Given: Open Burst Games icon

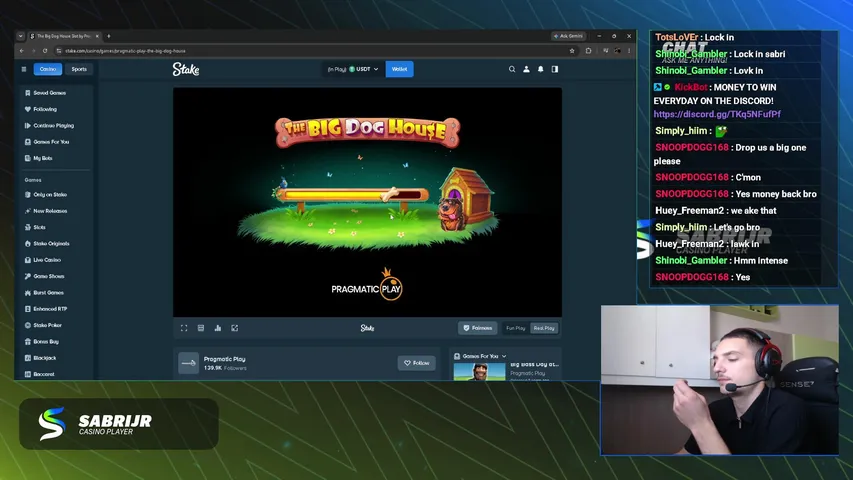Looking at the screenshot, I should click(28, 292).
